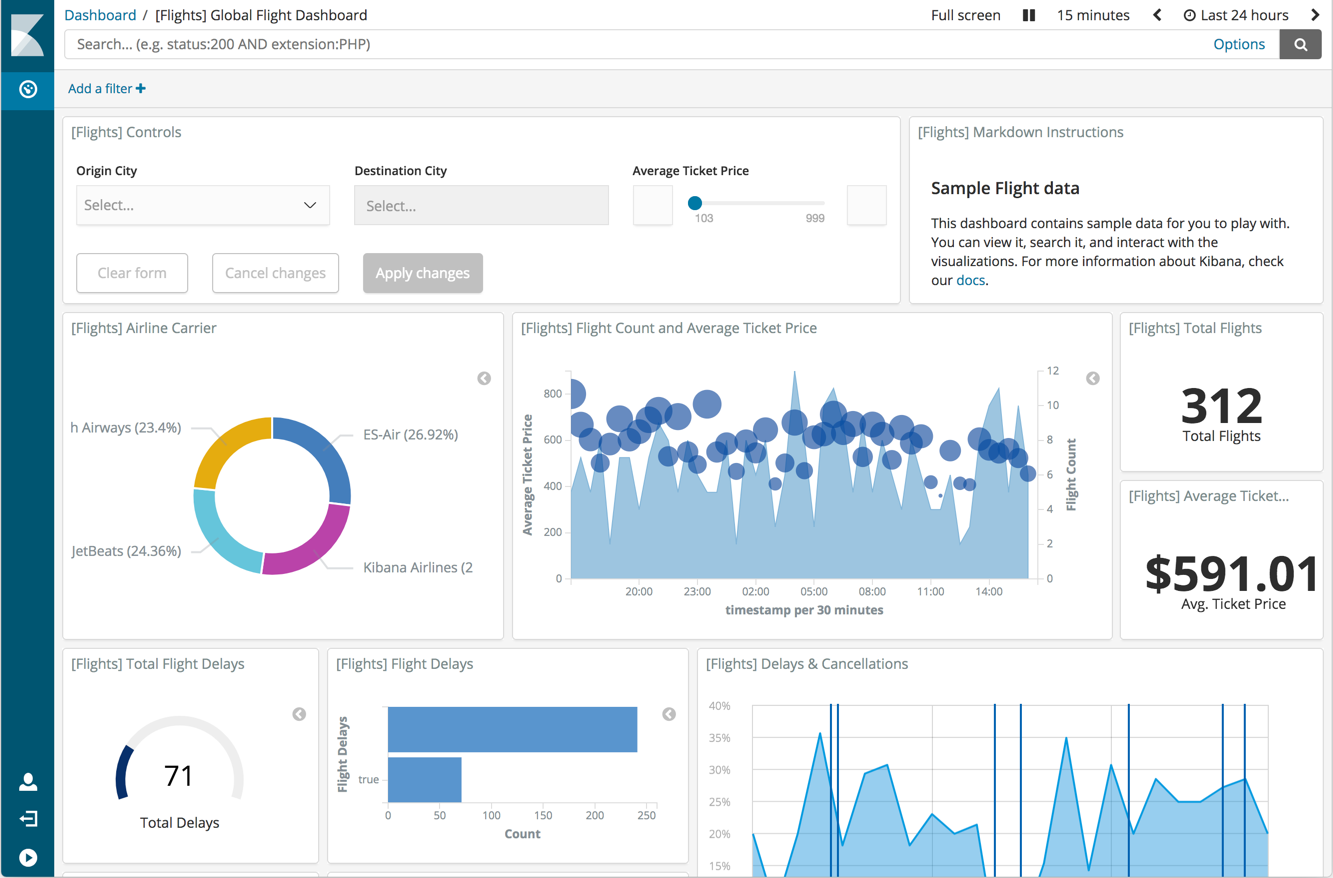Open the dashboard compass icon in sidebar
This screenshot has width=1333, height=878.
point(28,89)
